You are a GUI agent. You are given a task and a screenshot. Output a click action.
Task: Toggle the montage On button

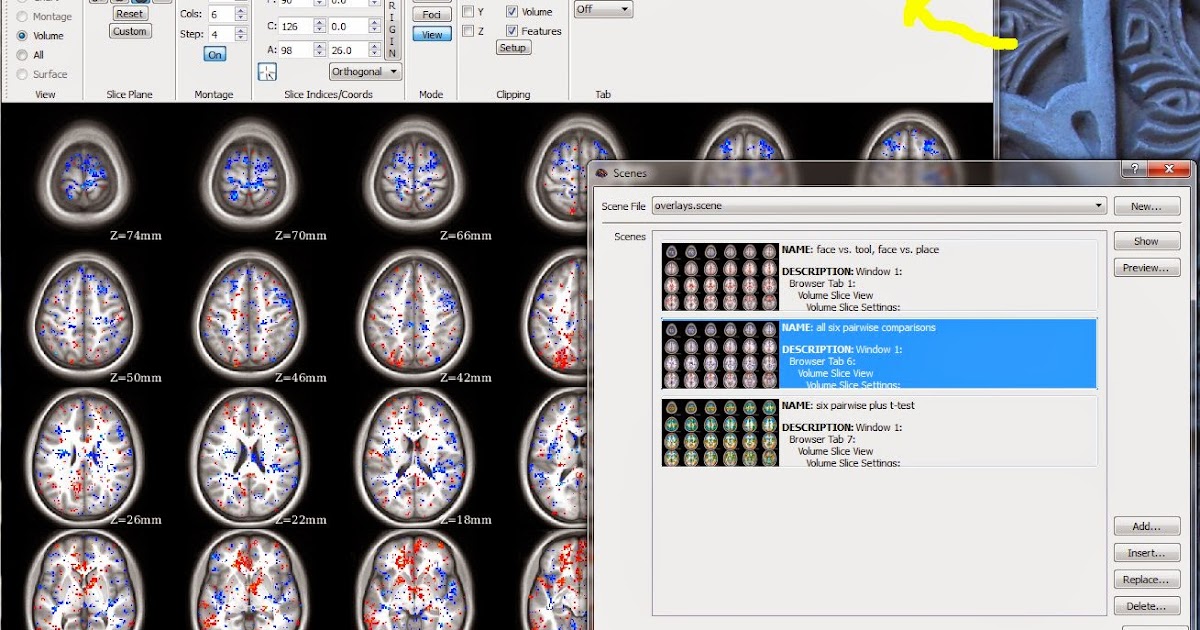[x=214, y=54]
